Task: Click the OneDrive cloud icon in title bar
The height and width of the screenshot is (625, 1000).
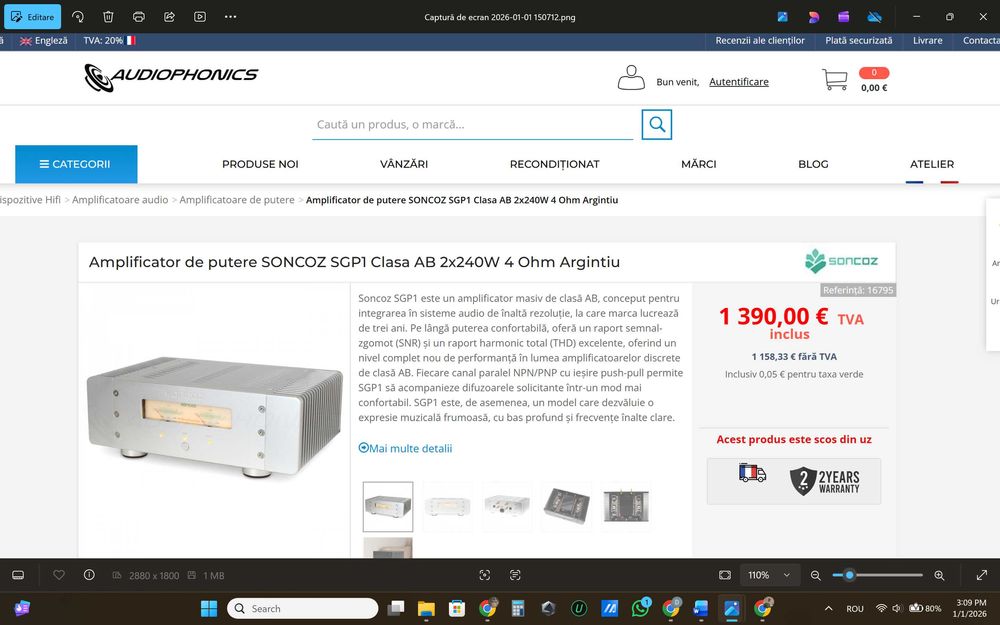Action: tap(875, 17)
